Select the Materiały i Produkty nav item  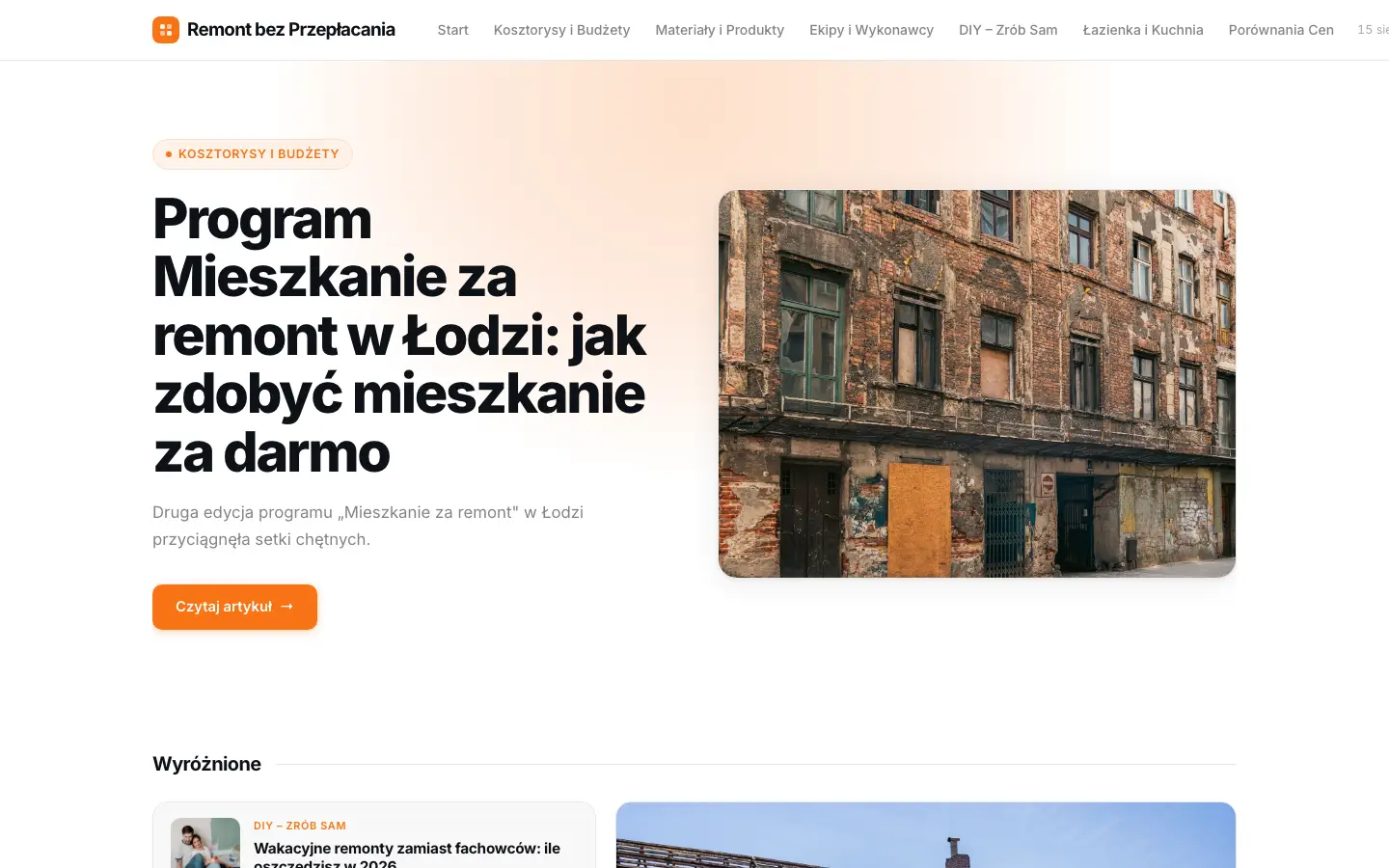(720, 30)
